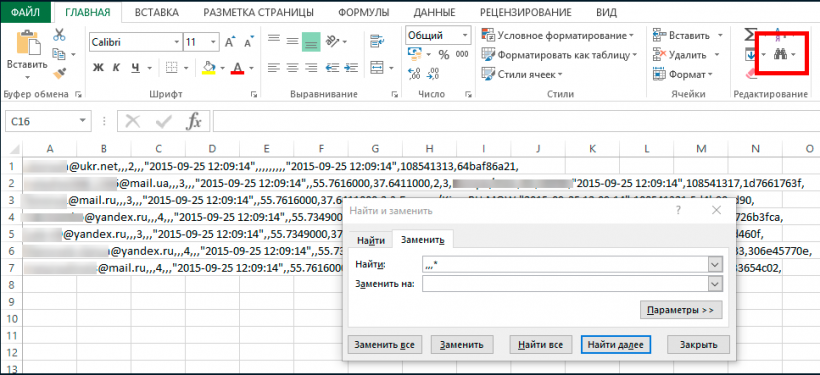
Task: Click the Insert function fx icon
Action: point(194,121)
